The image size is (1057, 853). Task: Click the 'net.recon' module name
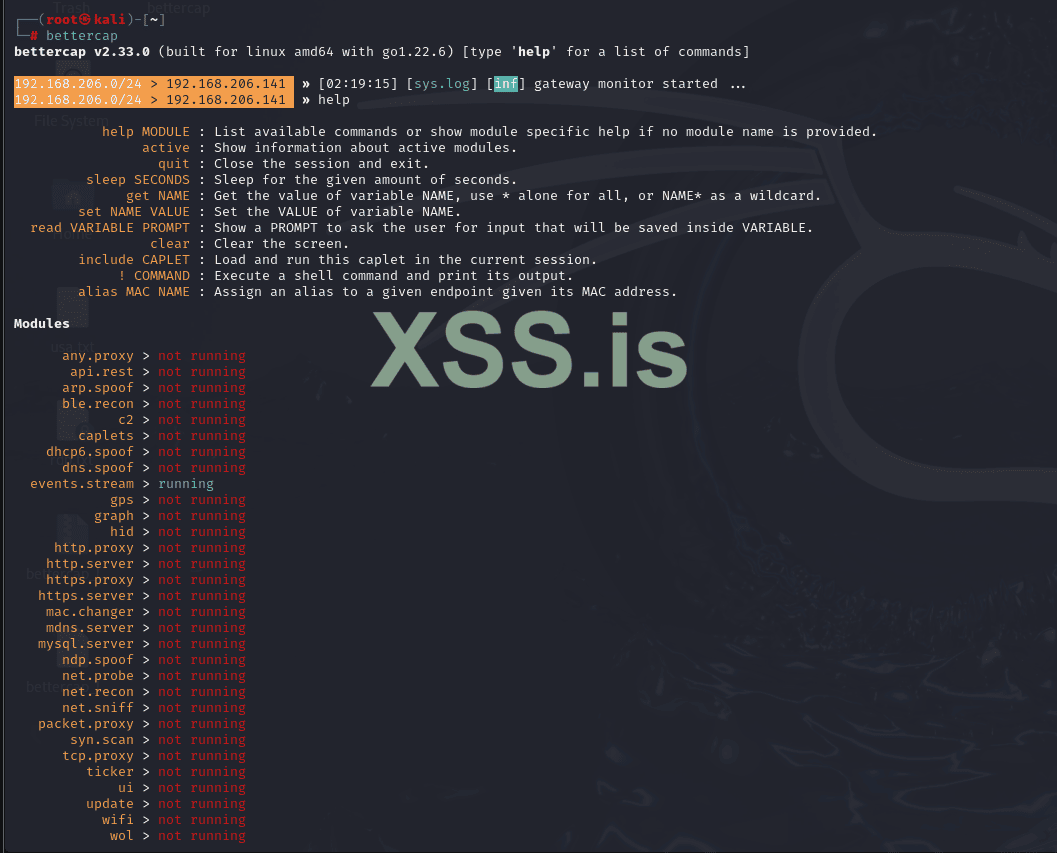[x=98, y=692]
